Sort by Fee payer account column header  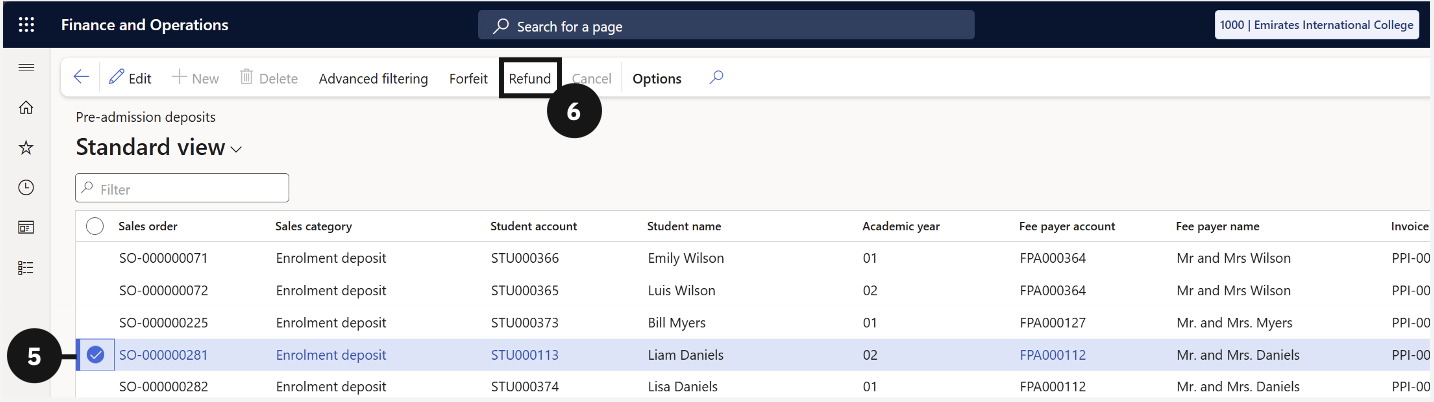click(x=1067, y=226)
